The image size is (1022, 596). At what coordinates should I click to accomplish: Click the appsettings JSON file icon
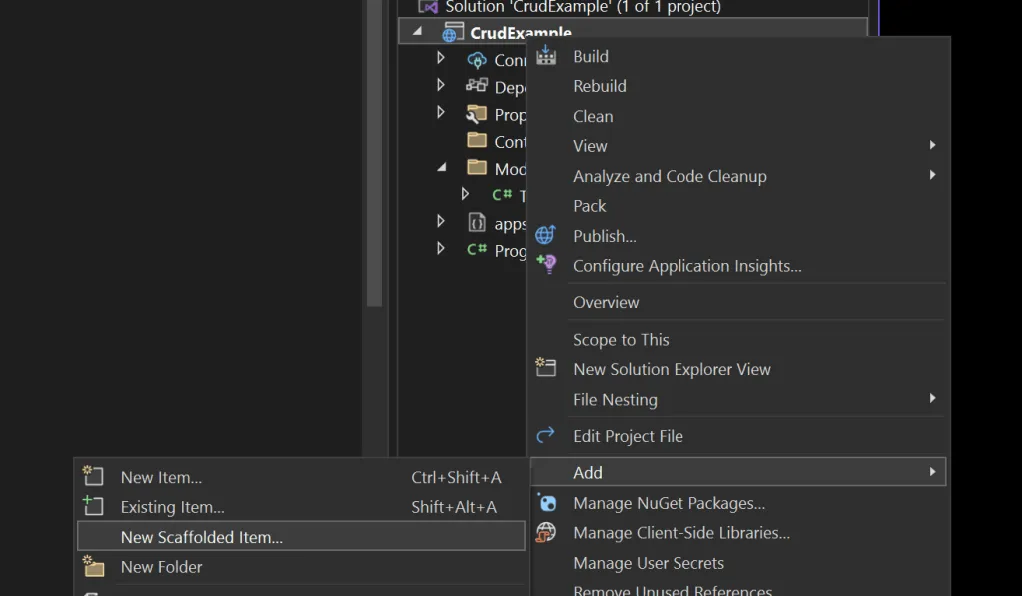tap(477, 222)
